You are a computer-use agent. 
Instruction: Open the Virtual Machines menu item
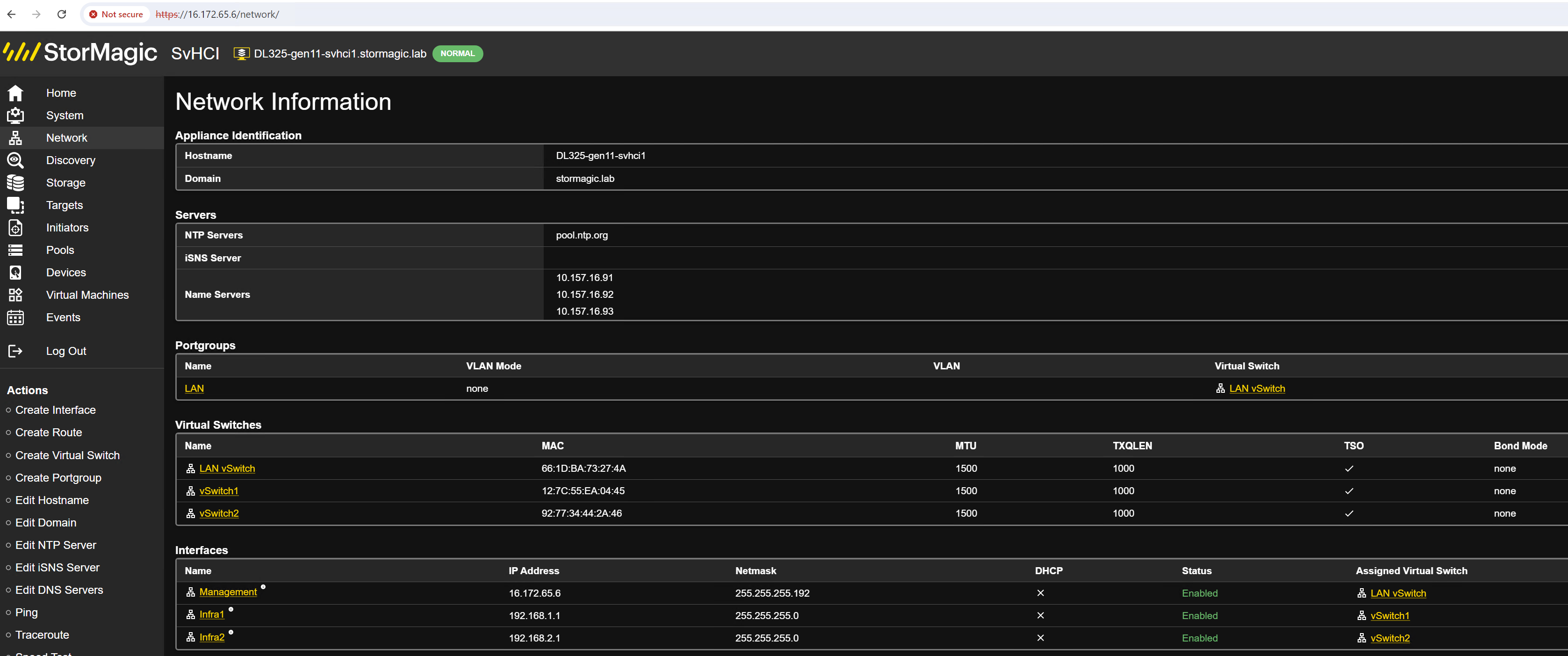click(87, 295)
